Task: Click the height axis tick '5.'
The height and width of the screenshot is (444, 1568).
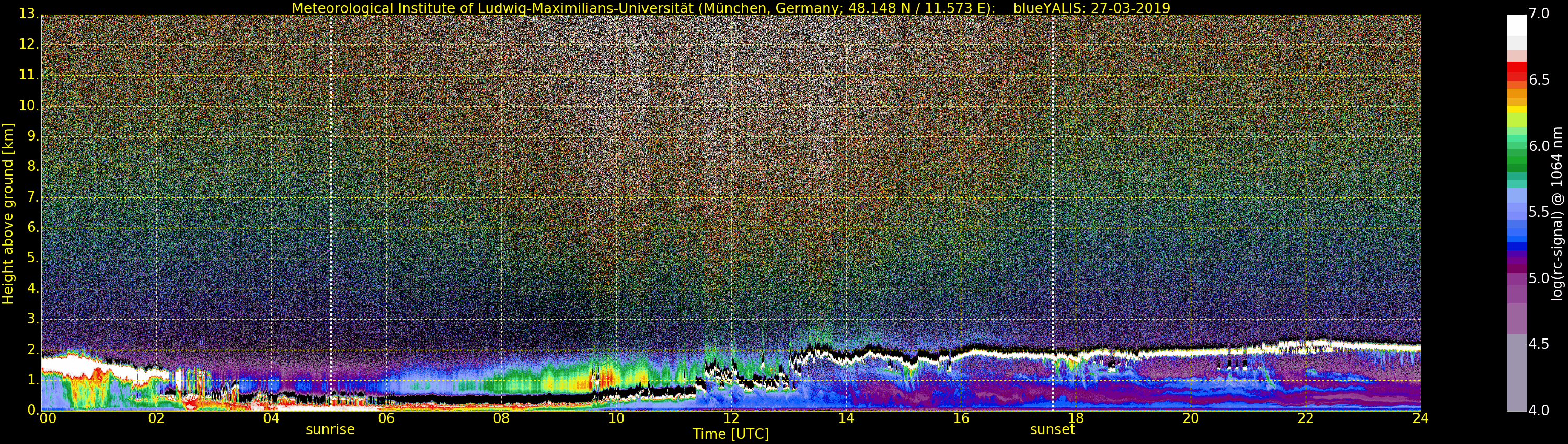Action: tap(33, 258)
